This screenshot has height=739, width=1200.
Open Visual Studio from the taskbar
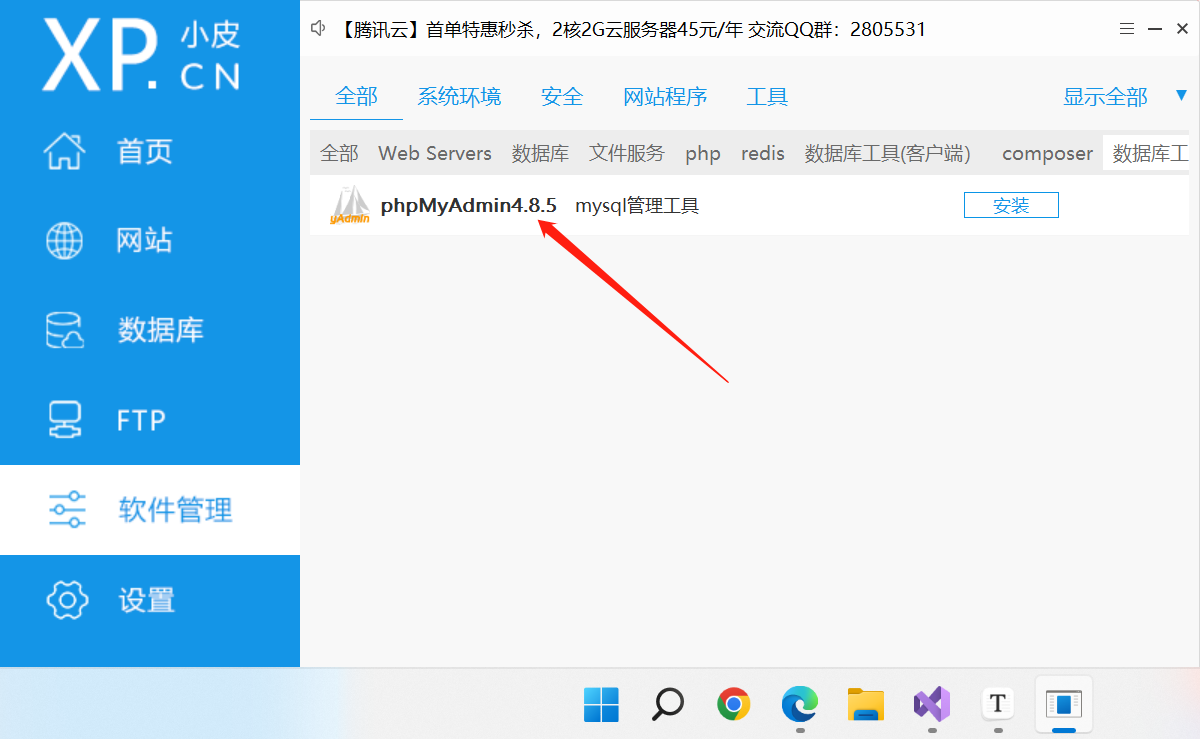tap(931, 705)
